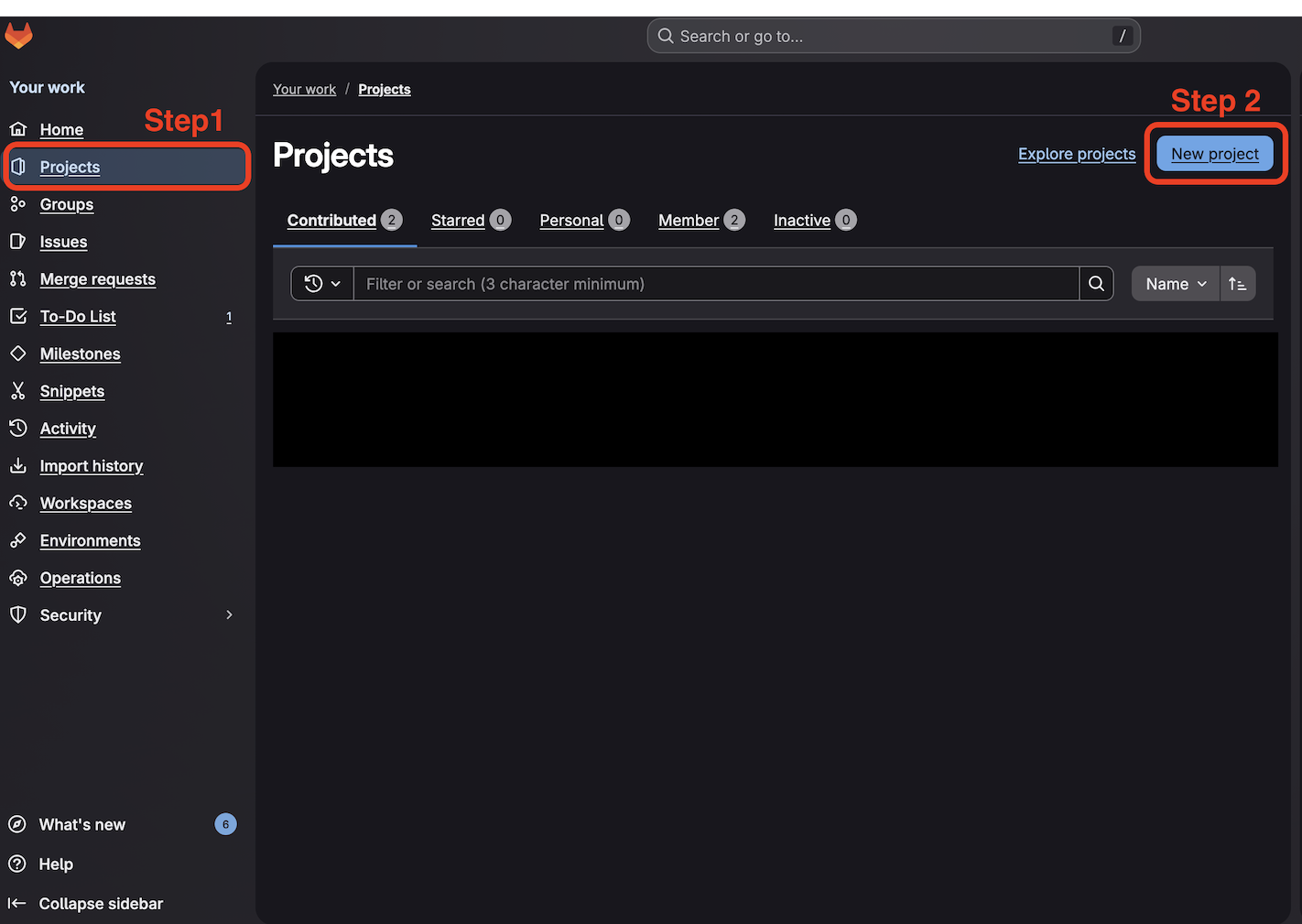This screenshot has width=1302, height=924.
Task: Collapse the sidebar
Action: 85,903
